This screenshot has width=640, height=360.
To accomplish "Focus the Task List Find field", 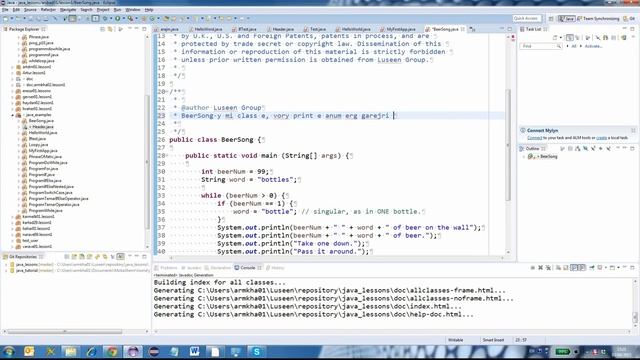I will pos(541,46).
